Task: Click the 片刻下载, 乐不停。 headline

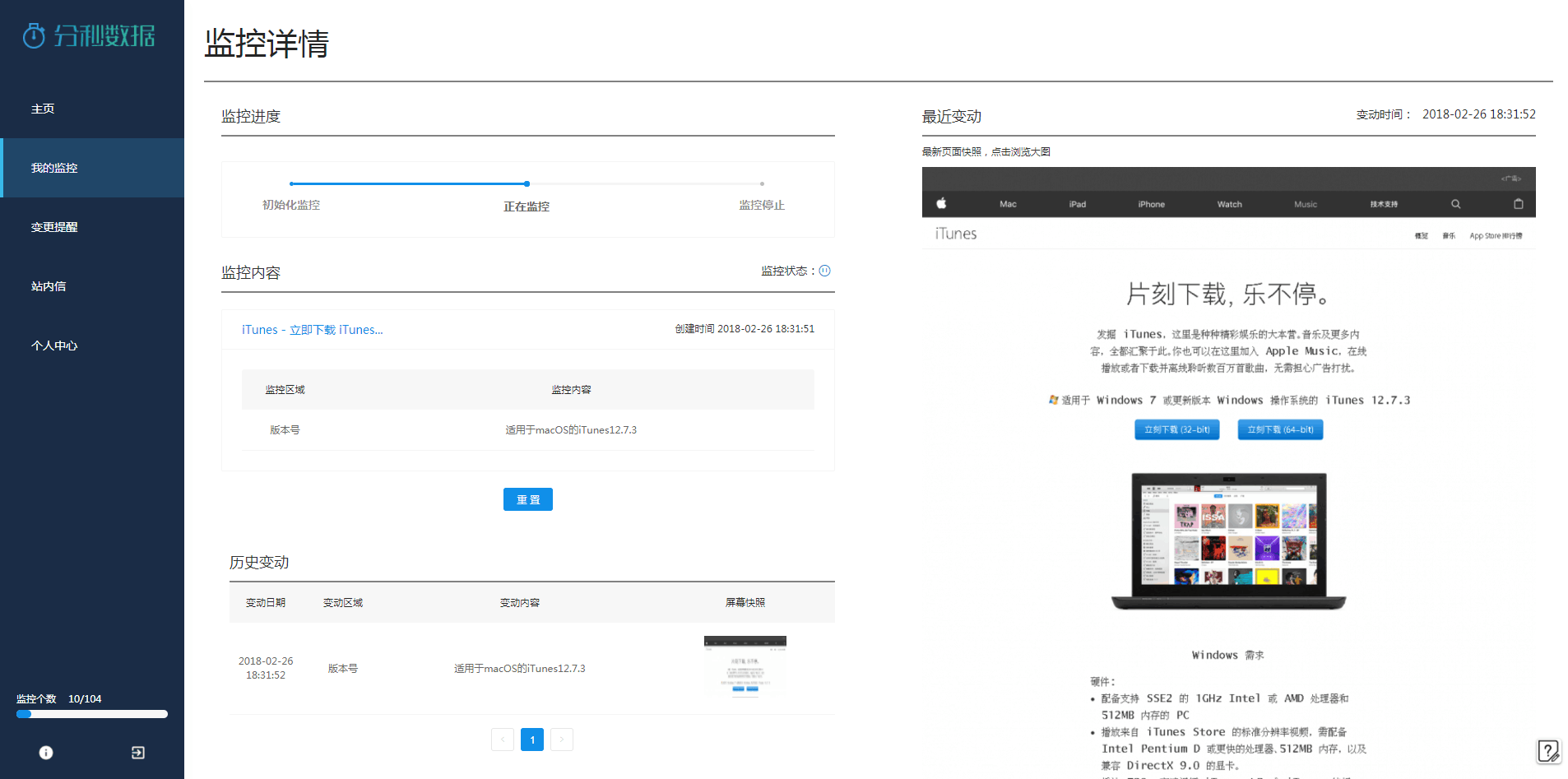Action: (1228, 294)
